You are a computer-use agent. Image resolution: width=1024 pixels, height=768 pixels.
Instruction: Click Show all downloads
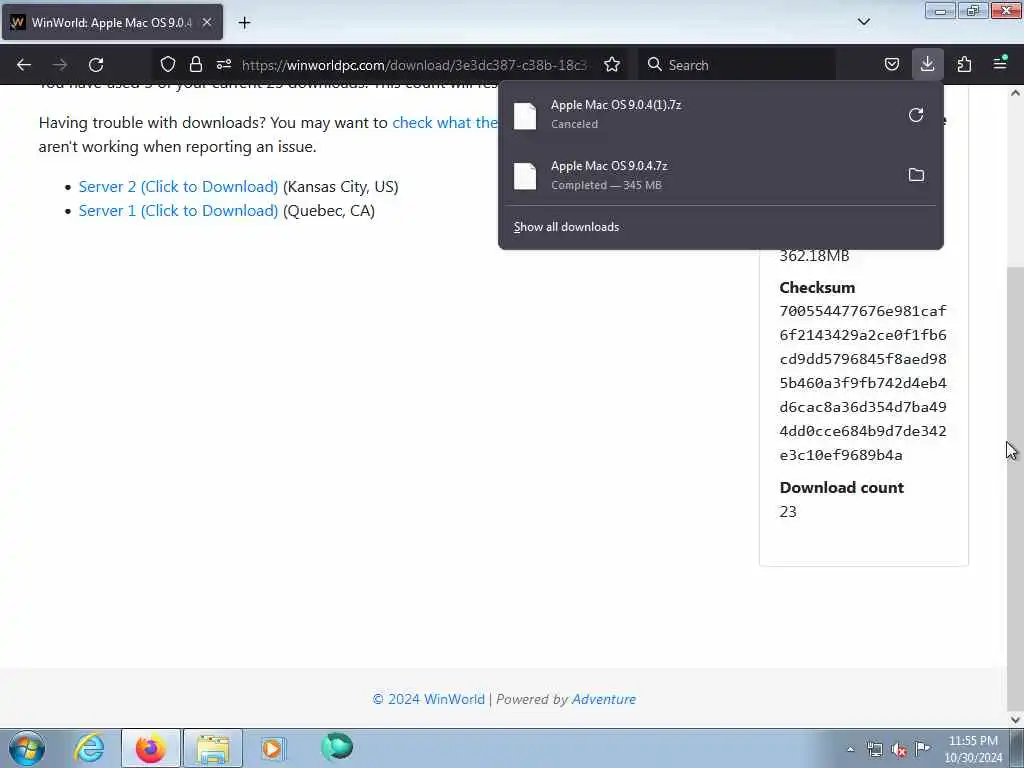pos(566,227)
